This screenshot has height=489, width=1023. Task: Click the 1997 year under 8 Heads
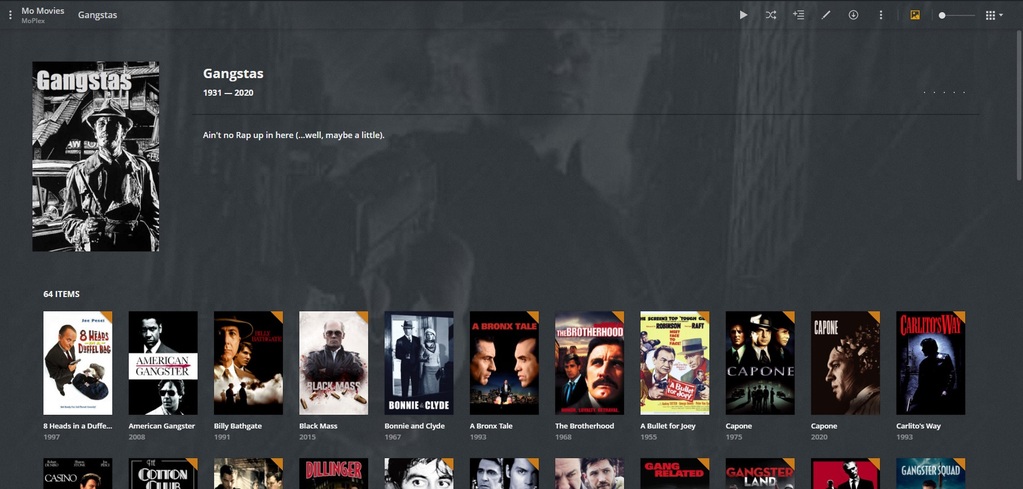click(51, 437)
